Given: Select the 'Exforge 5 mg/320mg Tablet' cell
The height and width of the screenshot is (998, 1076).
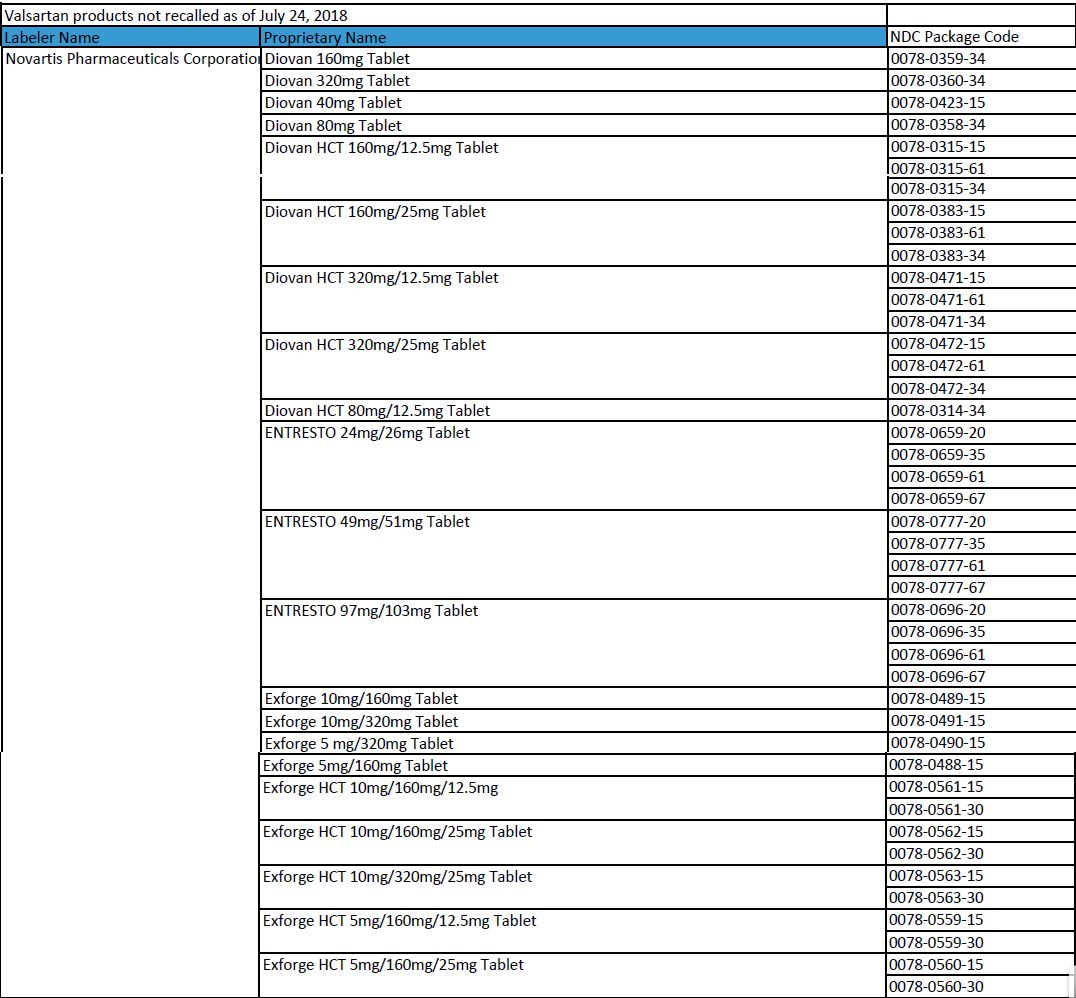Looking at the screenshot, I should coord(574,743).
